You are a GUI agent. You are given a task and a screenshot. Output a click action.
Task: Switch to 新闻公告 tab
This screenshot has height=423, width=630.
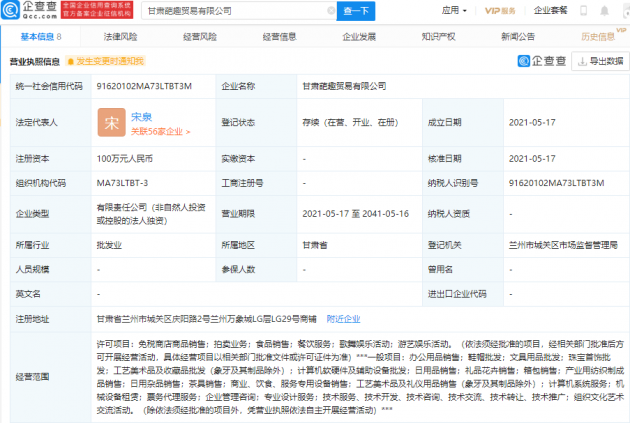[518, 37]
